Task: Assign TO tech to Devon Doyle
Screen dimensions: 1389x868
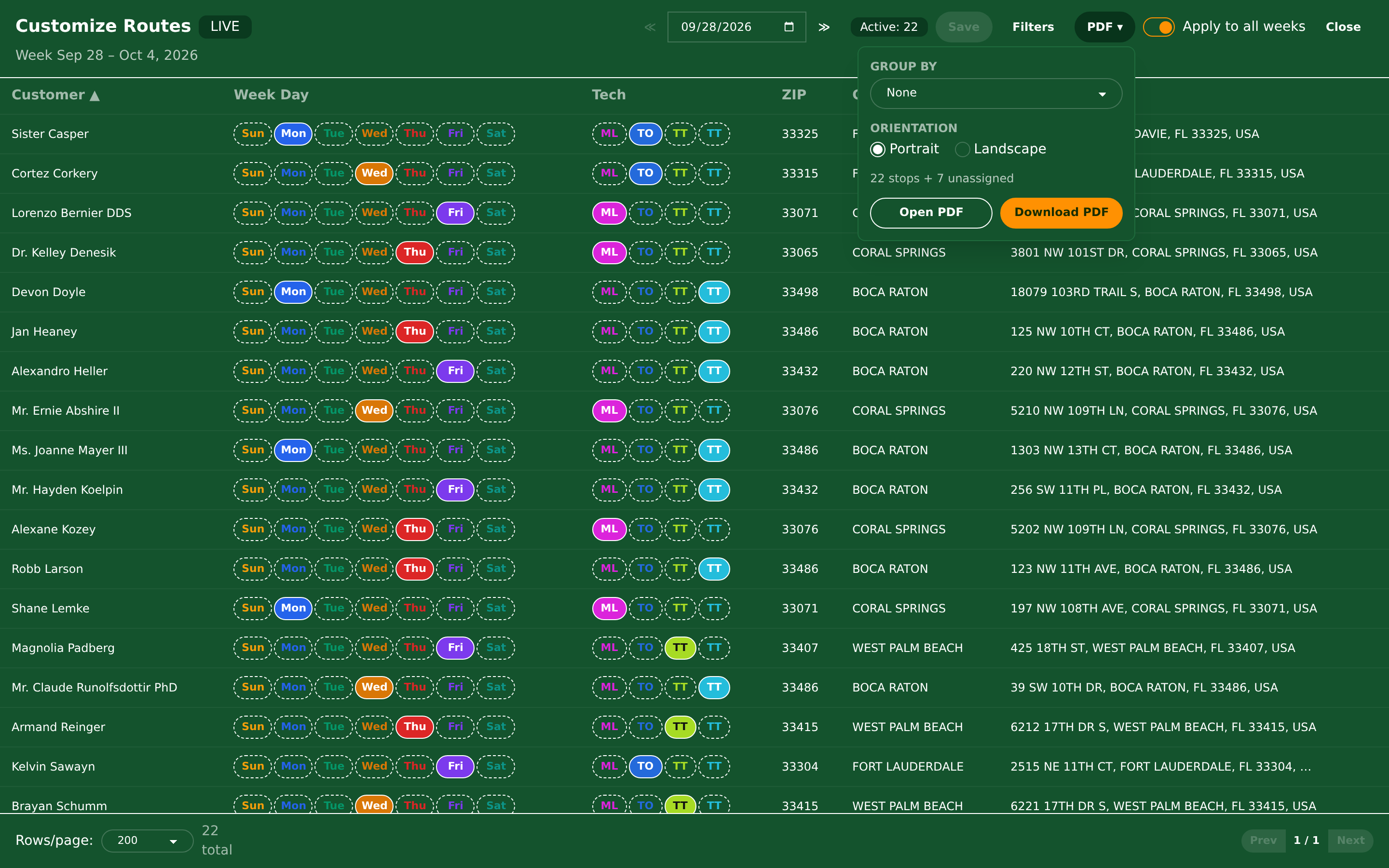Action: click(x=645, y=292)
